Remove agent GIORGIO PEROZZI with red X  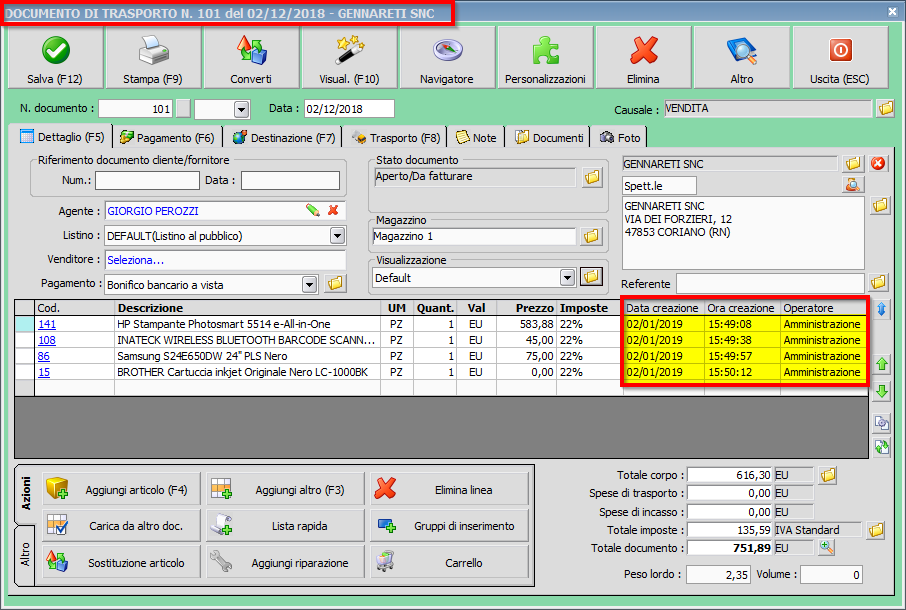[x=333, y=210]
